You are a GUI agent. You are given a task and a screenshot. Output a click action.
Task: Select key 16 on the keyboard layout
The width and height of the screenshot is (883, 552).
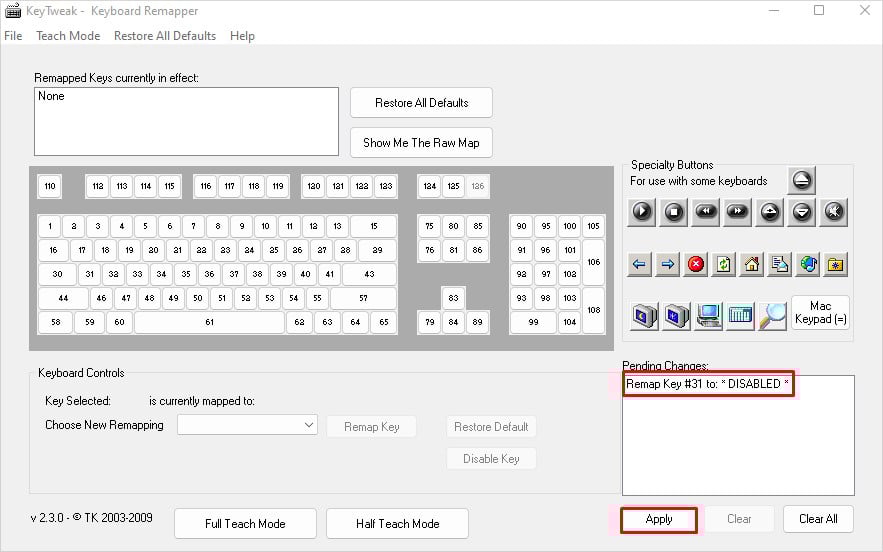[53, 250]
